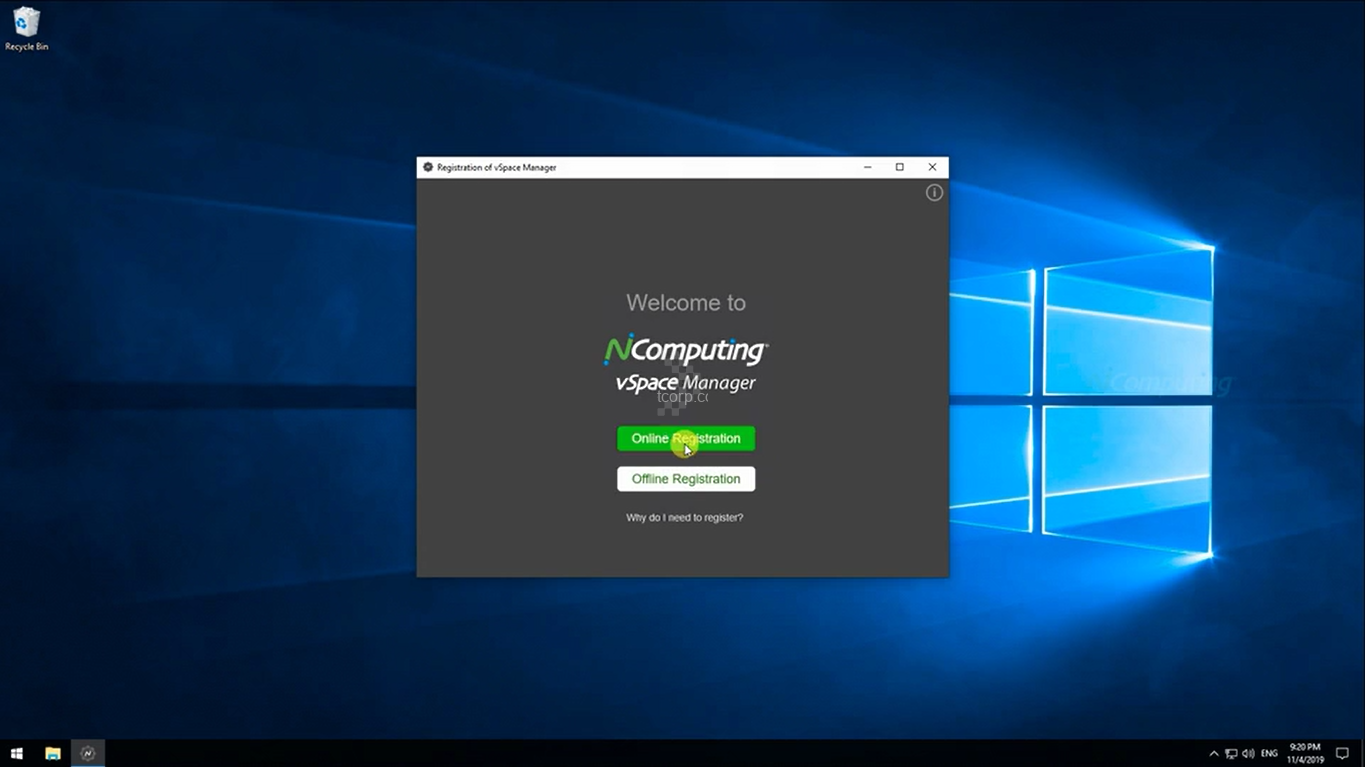This screenshot has width=1365, height=767.
Task: Close the Registration of vSpace Manager window
Action: (932, 167)
